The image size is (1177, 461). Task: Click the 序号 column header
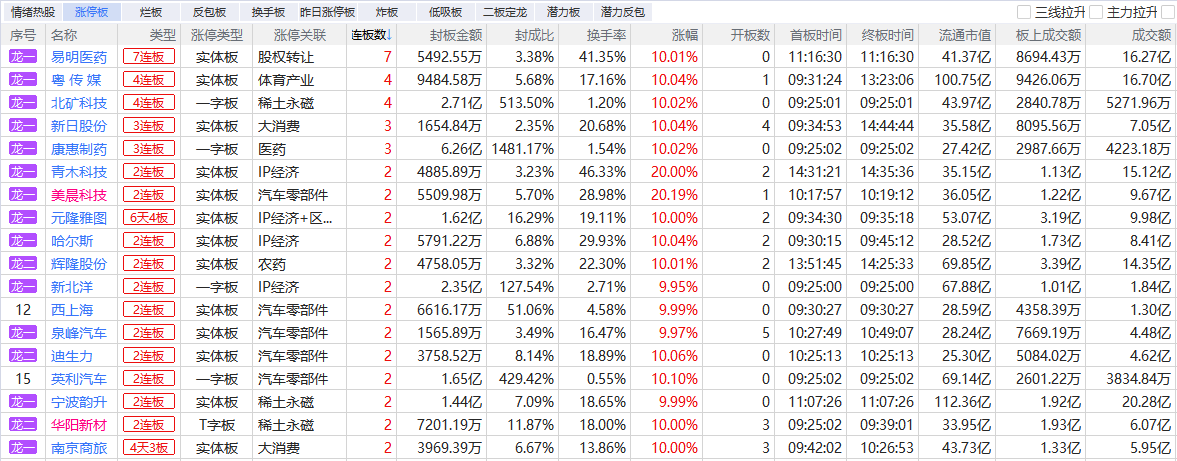[23, 35]
